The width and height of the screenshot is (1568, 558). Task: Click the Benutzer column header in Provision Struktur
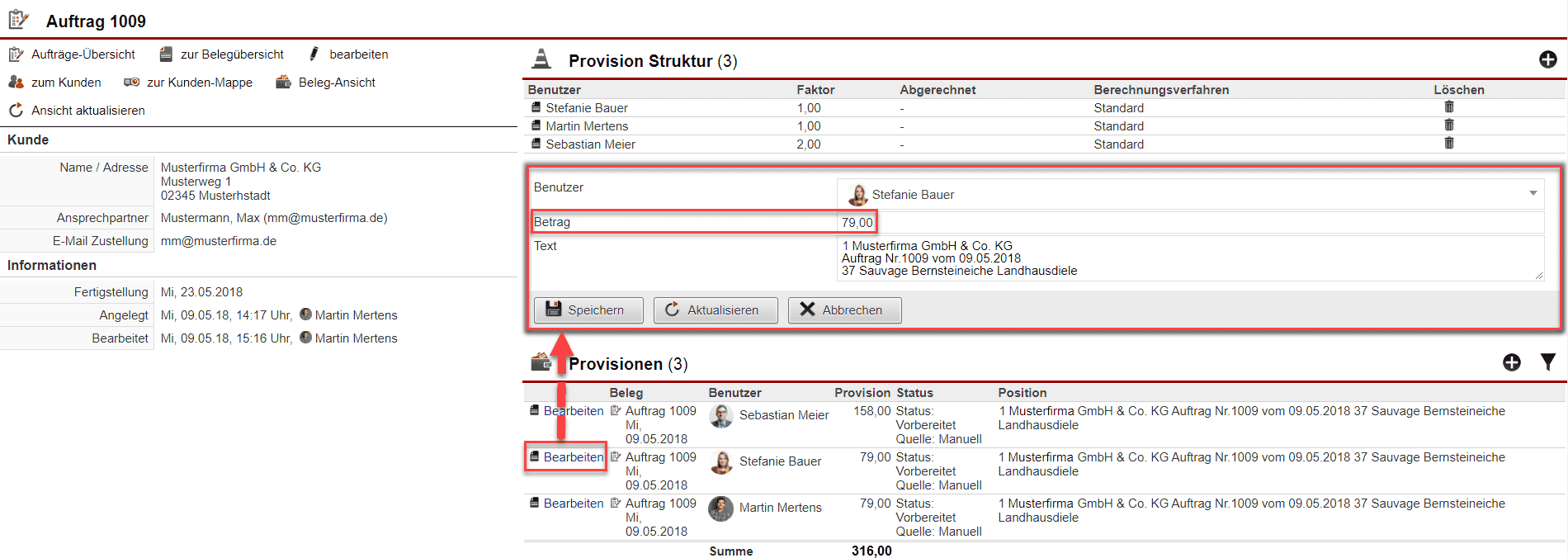555,90
